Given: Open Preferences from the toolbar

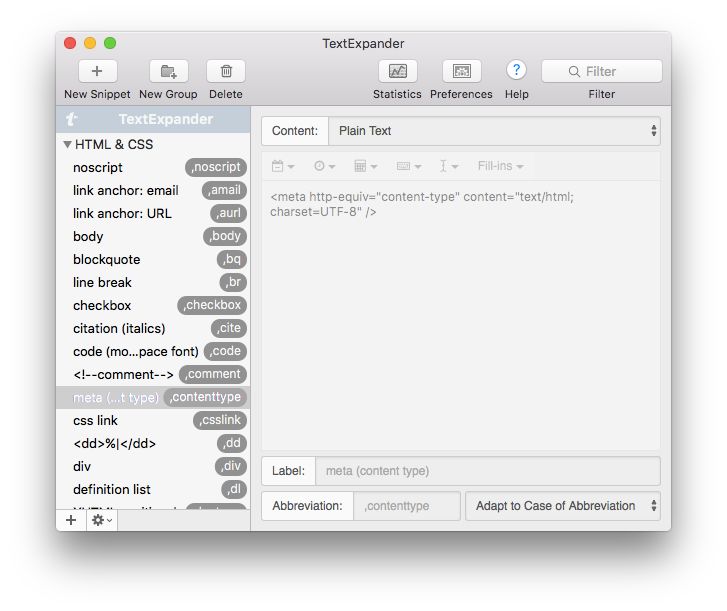Looking at the screenshot, I should click(x=461, y=71).
